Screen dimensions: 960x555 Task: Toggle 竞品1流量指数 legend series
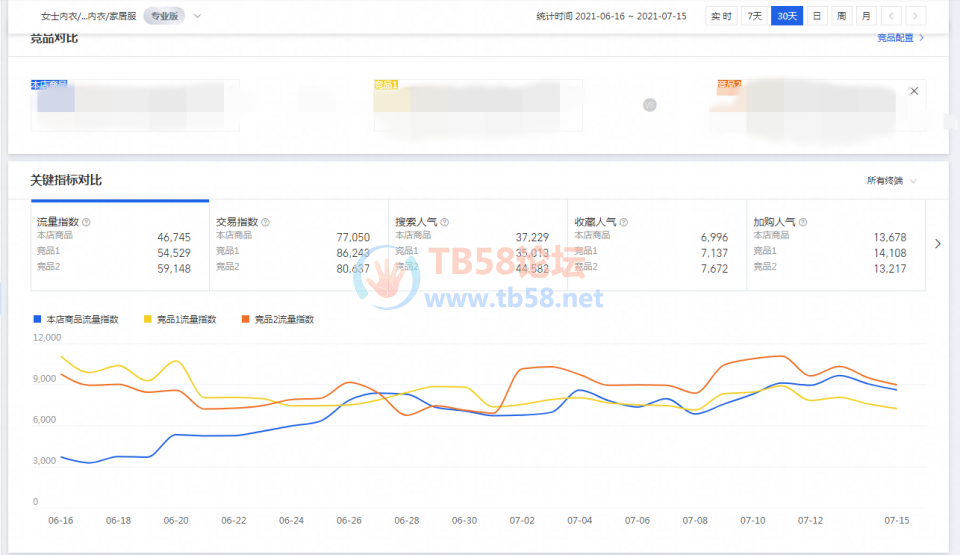click(x=180, y=319)
